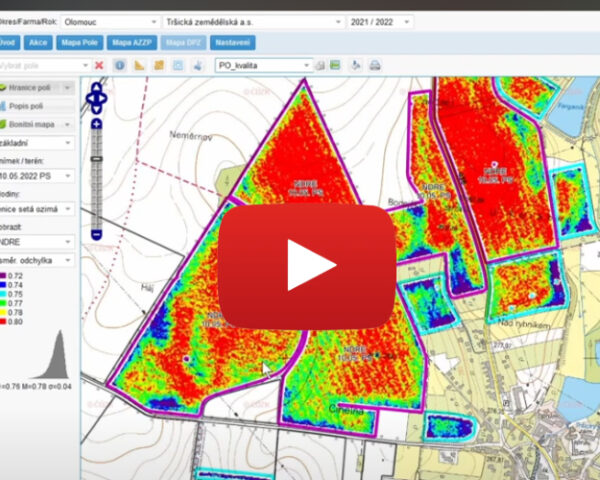
Task: Open the 10.05.2022 PS image date dropdown
Action: coord(37,176)
